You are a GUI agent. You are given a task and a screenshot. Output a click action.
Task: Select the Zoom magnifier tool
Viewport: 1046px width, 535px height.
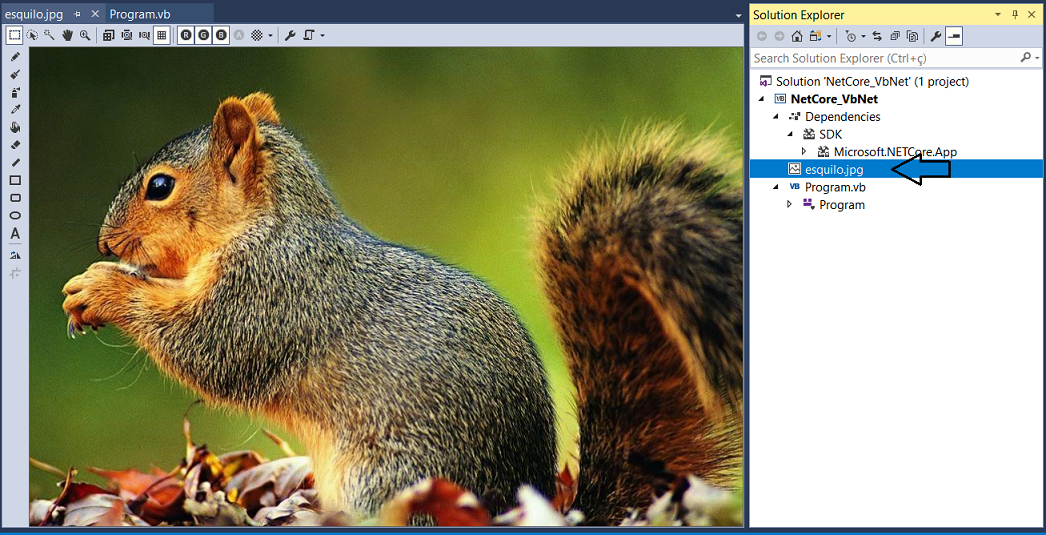pos(85,35)
